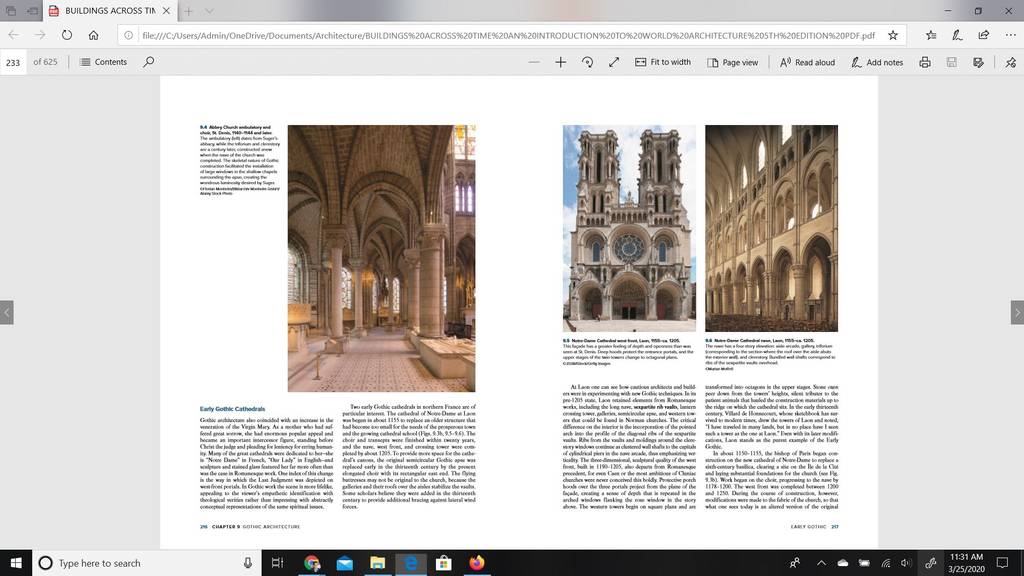Open Microsoft Store from taskbar
The width and height of the screenshot is (1024, 576).
[x=443, y=563]
